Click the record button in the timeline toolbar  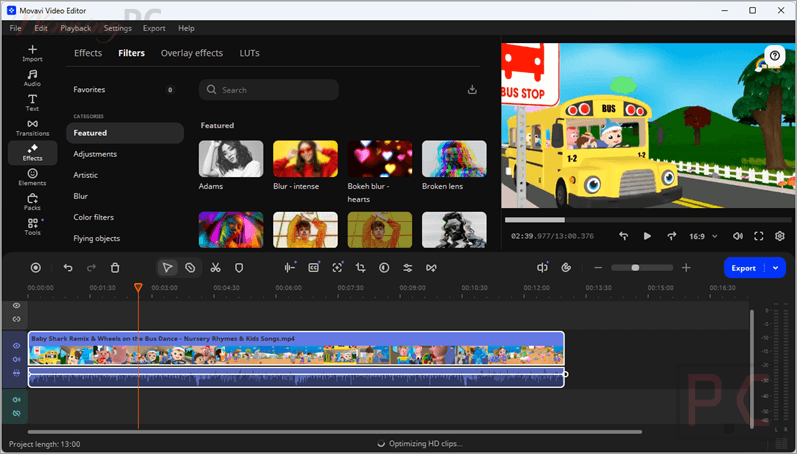coord(36,268)
